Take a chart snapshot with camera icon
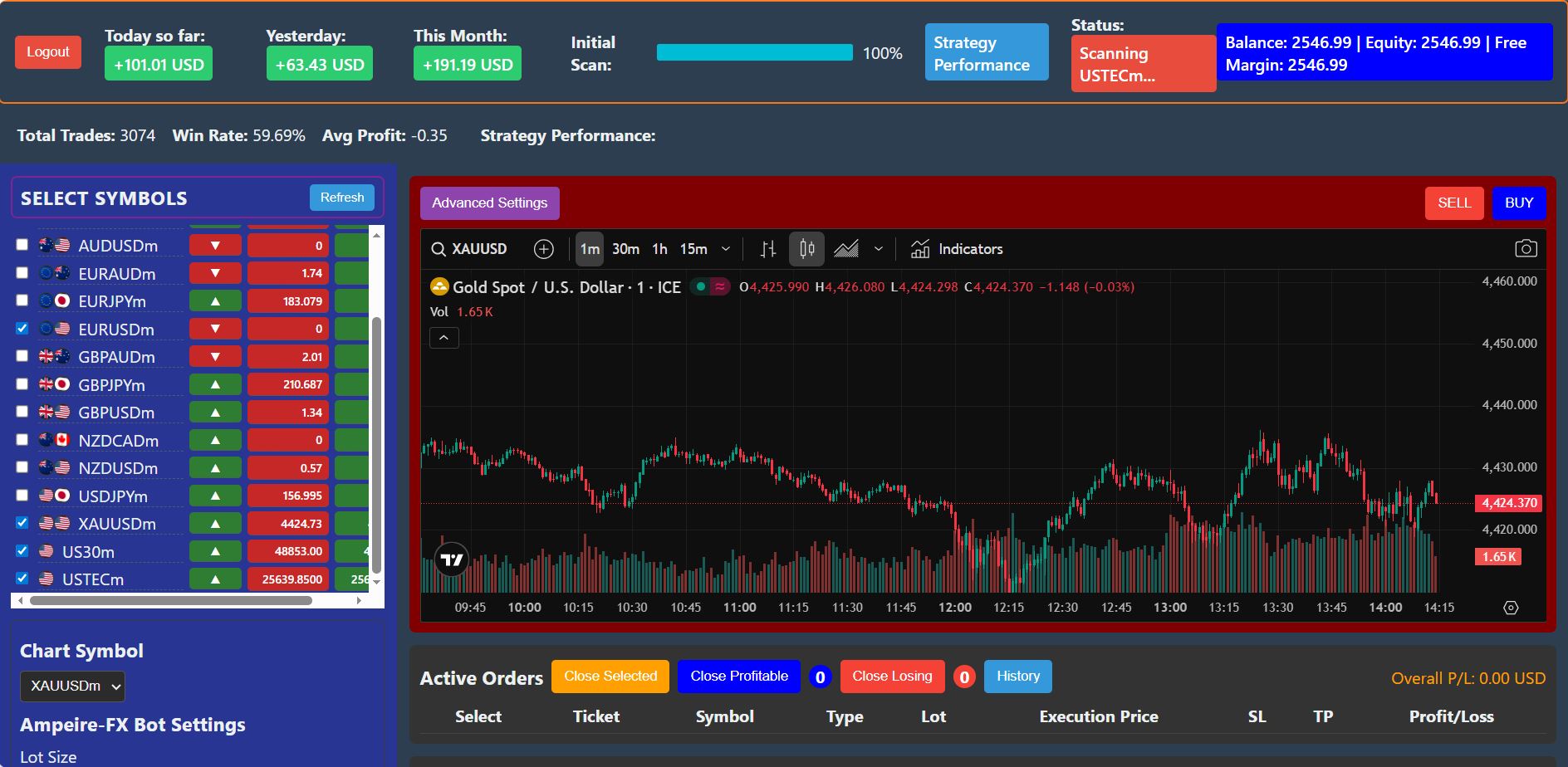 pyautogui.click(x=1526, y=249)
